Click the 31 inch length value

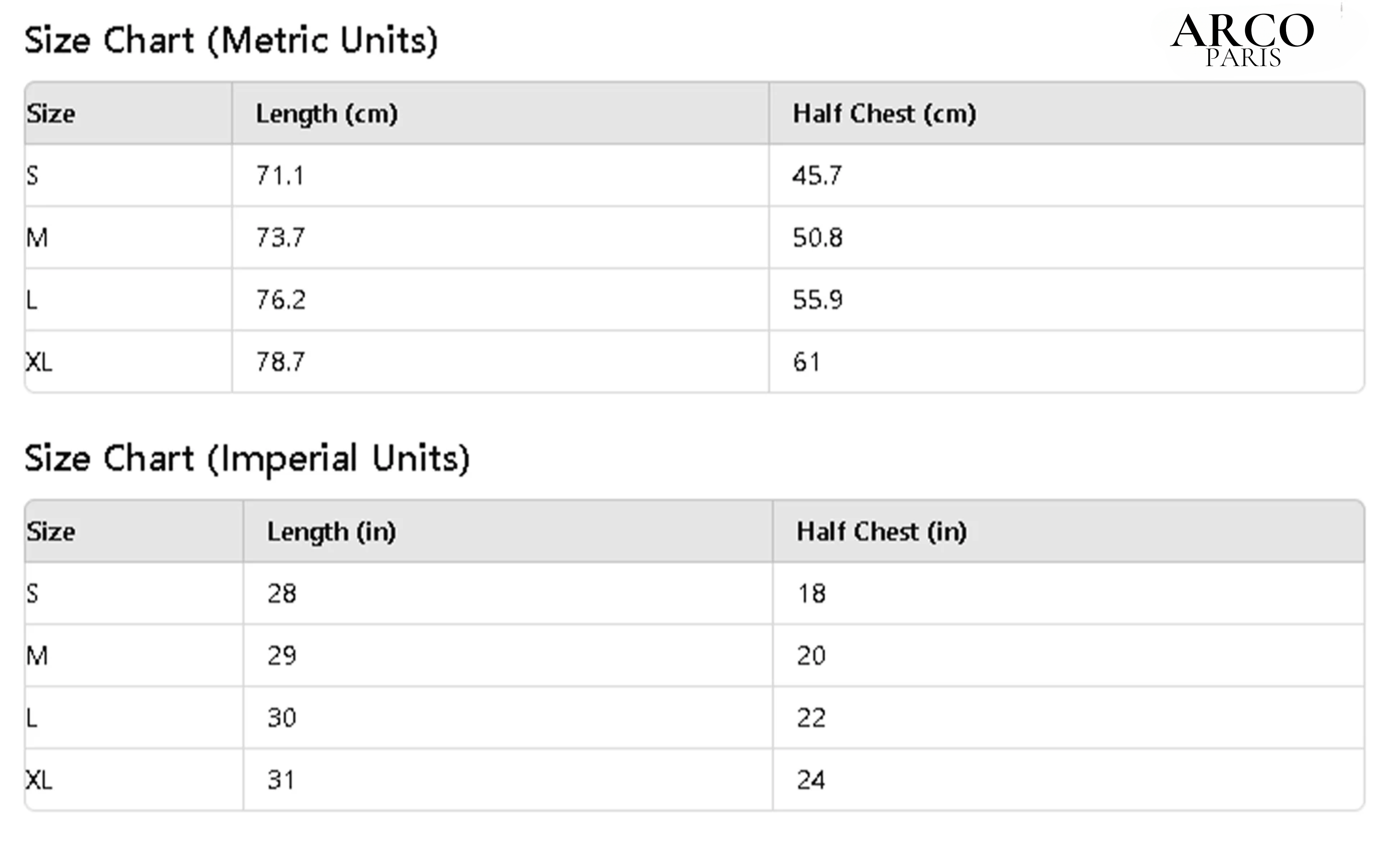(x=281, y=780)
